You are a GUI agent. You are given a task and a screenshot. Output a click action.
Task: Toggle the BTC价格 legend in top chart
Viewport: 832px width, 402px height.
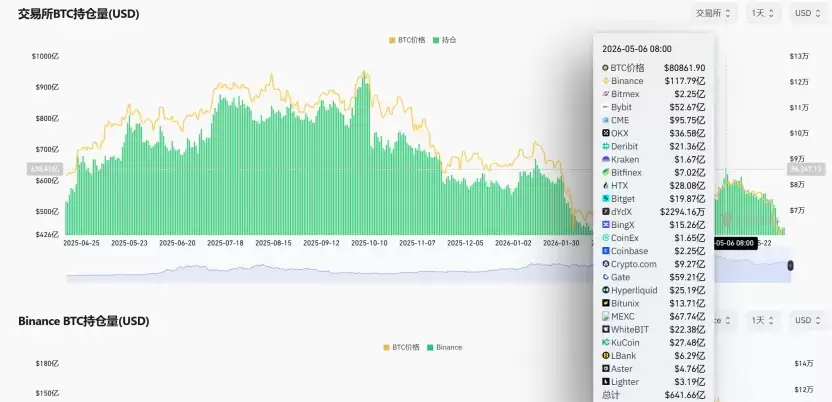click(407, 40)
